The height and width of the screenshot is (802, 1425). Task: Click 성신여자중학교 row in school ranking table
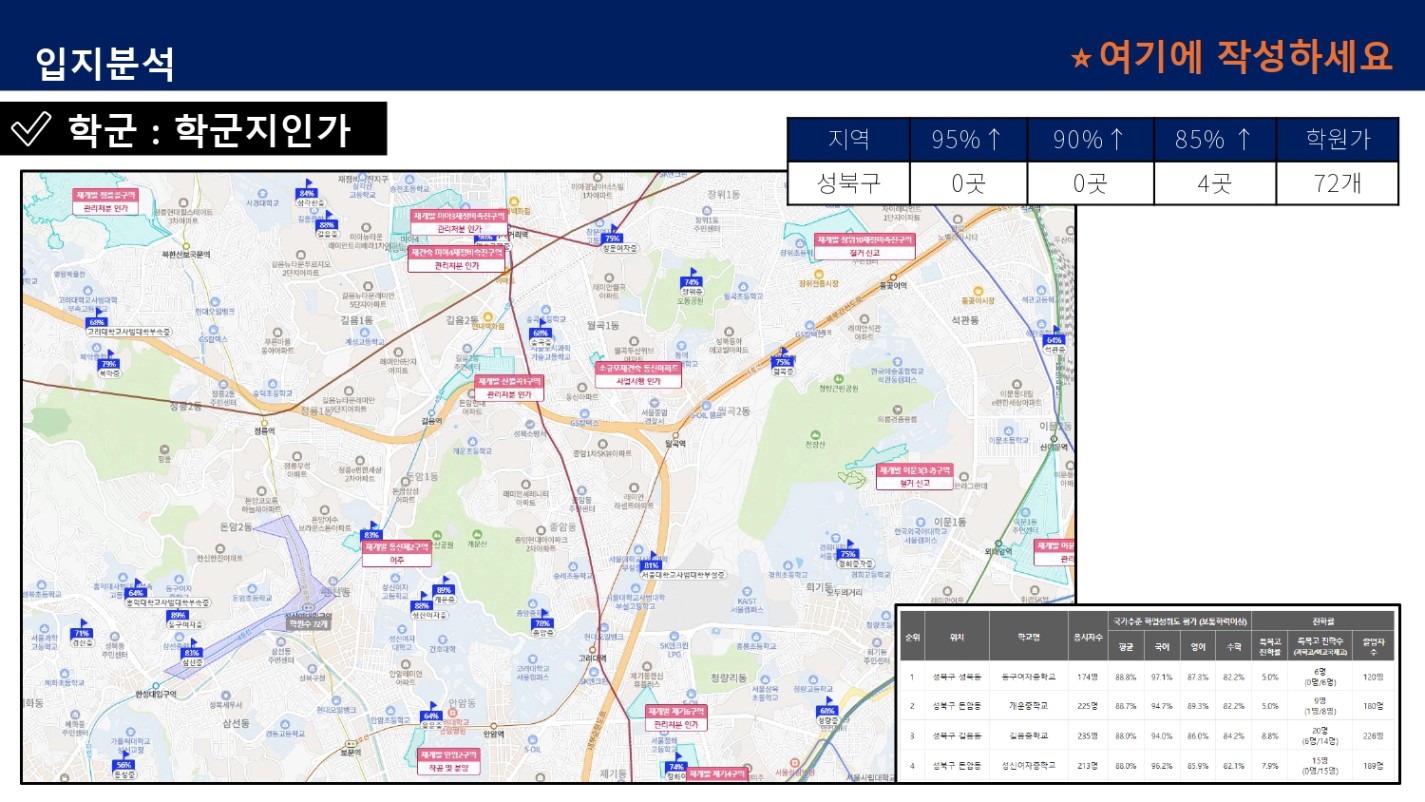click(x=1147, y=765)
